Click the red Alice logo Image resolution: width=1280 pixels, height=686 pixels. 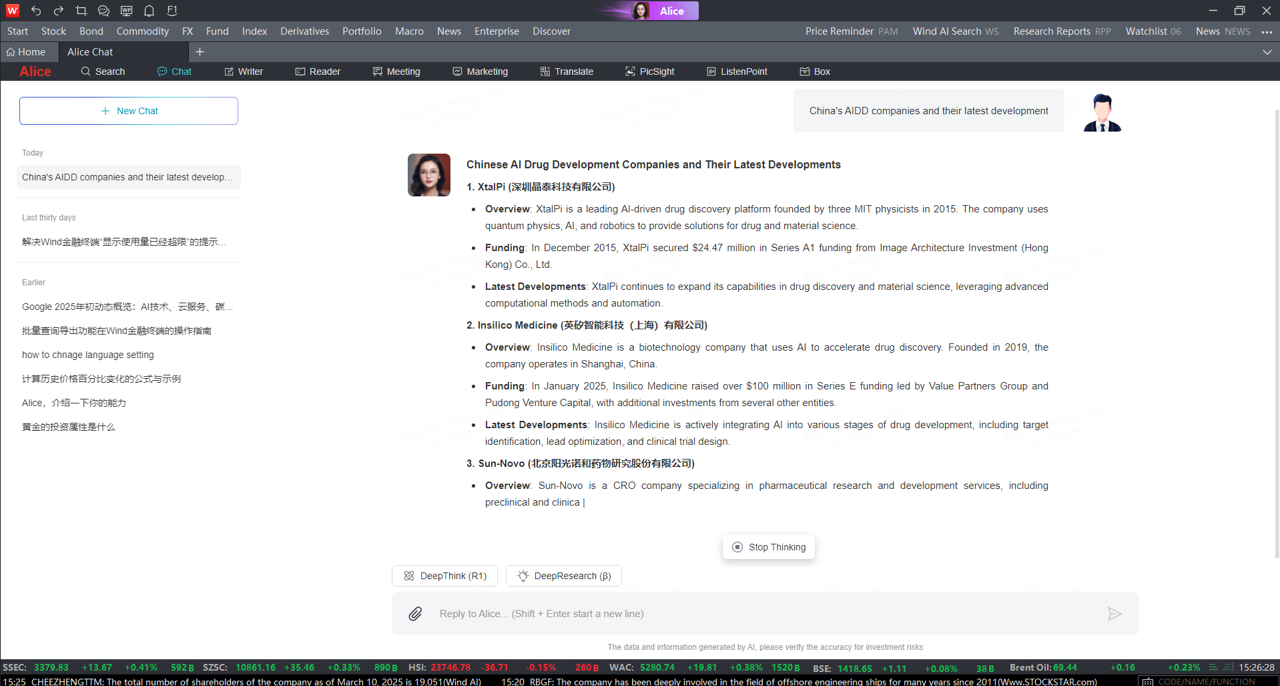pyautogui.click(x=35, y=72)
